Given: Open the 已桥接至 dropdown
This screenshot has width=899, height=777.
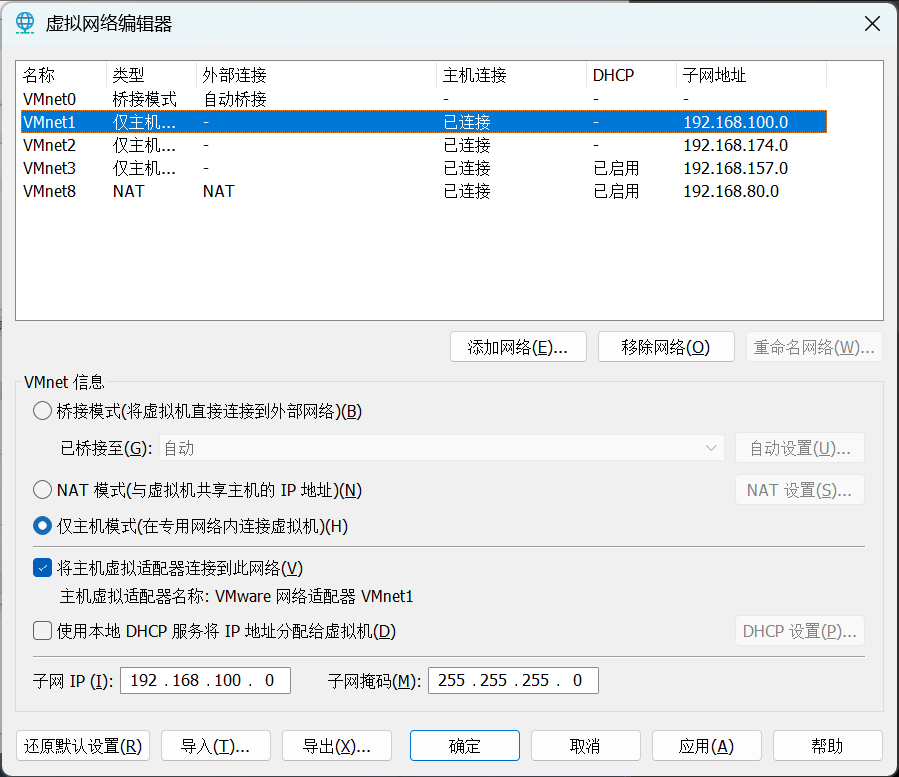Looking at the screenshot, I should [442, 448].
